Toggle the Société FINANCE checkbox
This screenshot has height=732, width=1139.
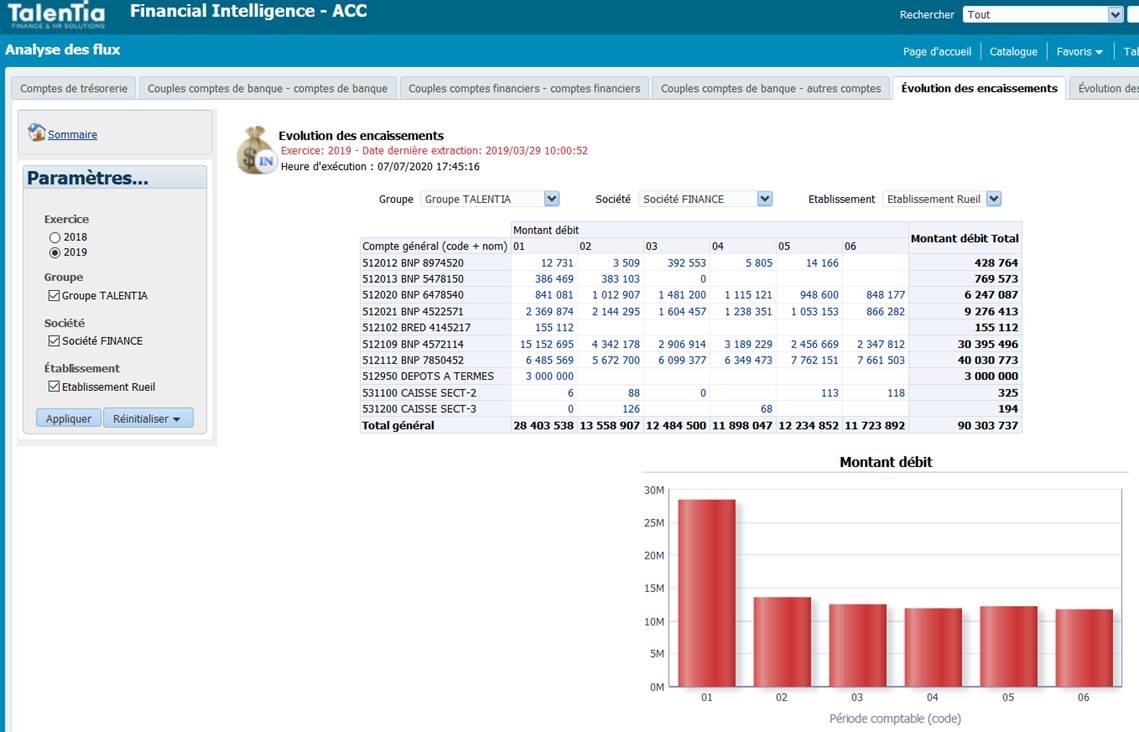point(54,341)
